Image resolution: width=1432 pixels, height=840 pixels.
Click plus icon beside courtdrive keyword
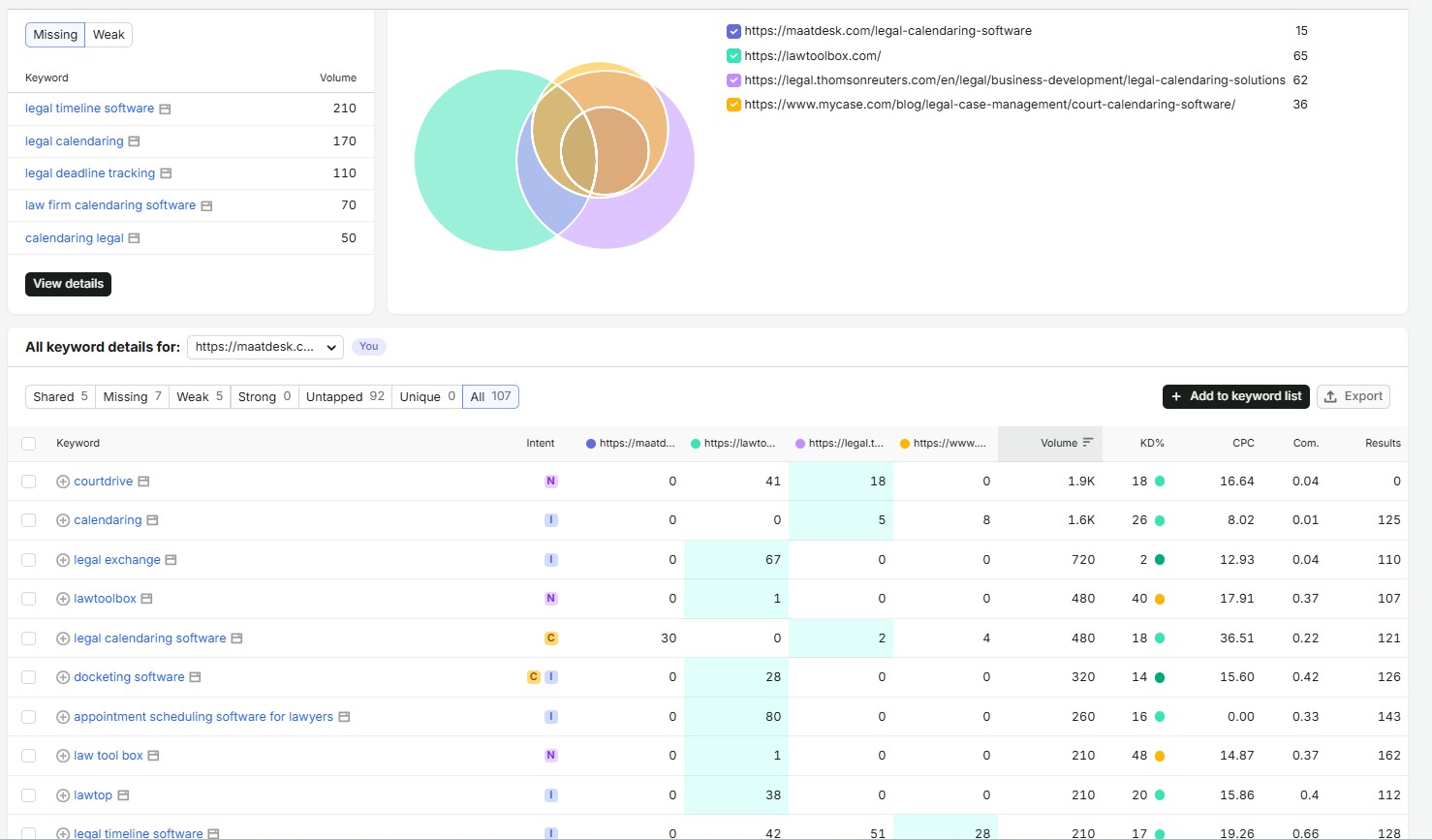tap(63, 482)
